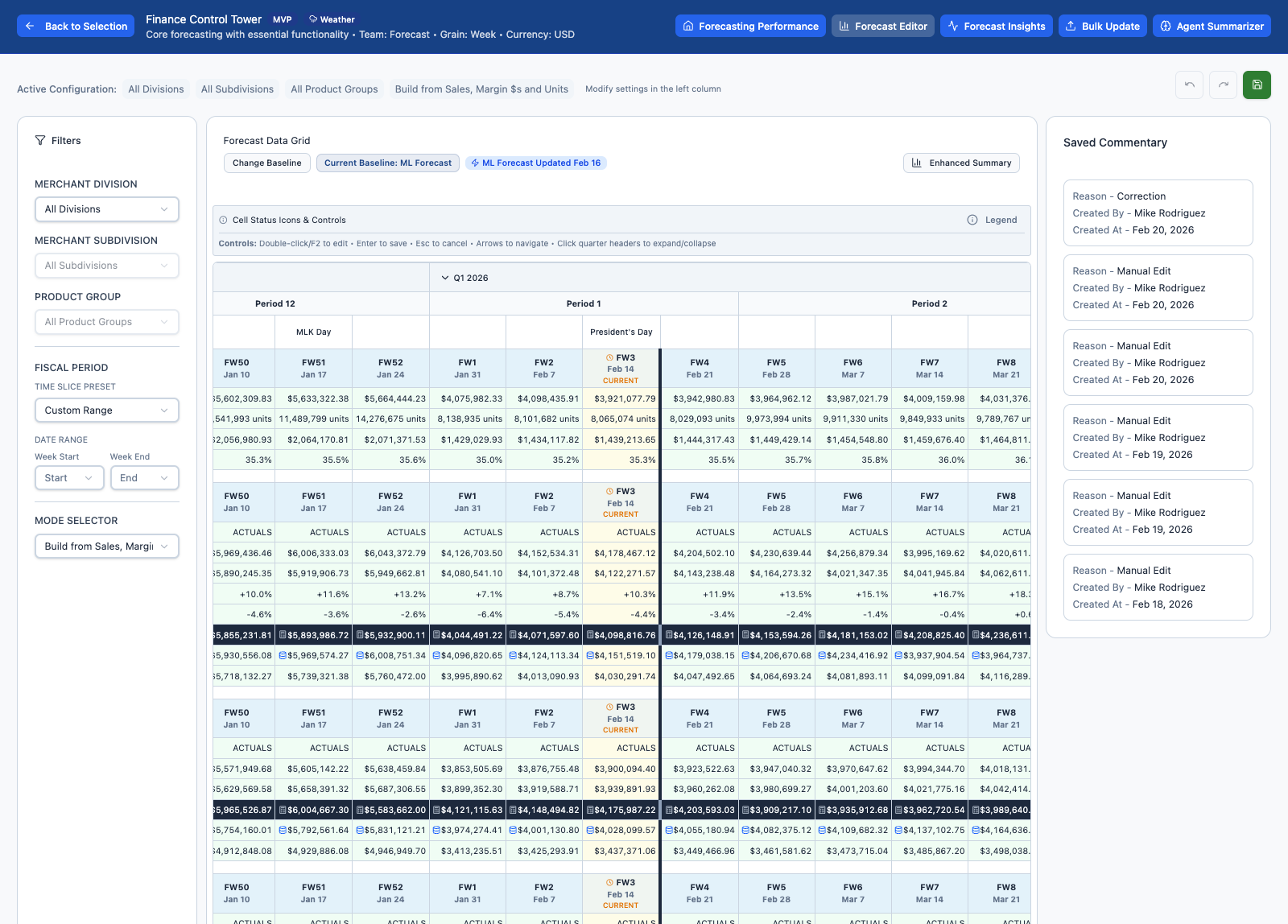
Task: Select the FW3 Feb 14 CURRENT column header
Action: [620, 368]
